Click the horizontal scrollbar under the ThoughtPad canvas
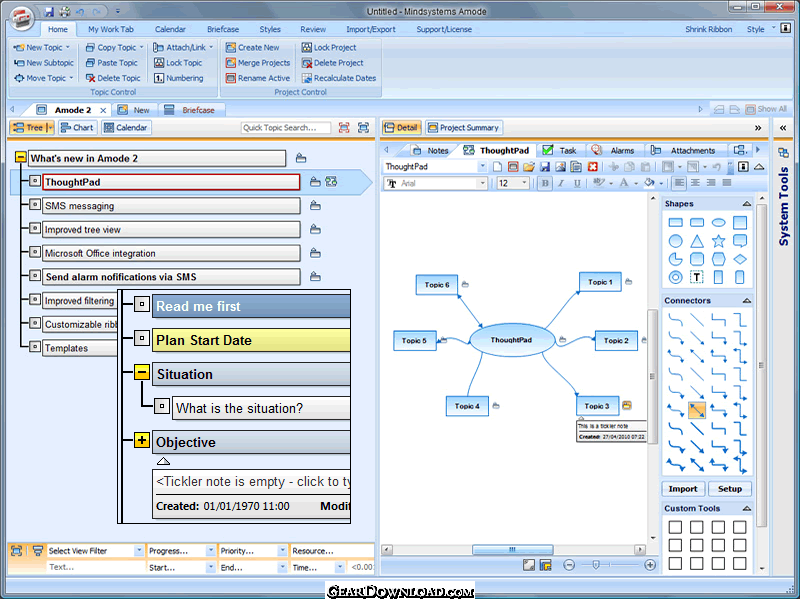The image size is (800, 600). point(513,549)
